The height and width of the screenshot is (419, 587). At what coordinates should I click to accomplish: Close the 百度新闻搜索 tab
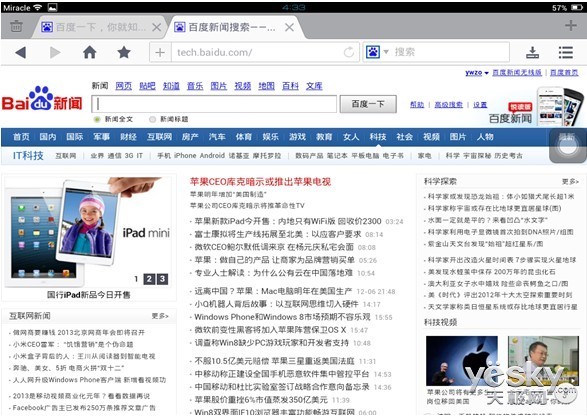(x=289, y=27)
